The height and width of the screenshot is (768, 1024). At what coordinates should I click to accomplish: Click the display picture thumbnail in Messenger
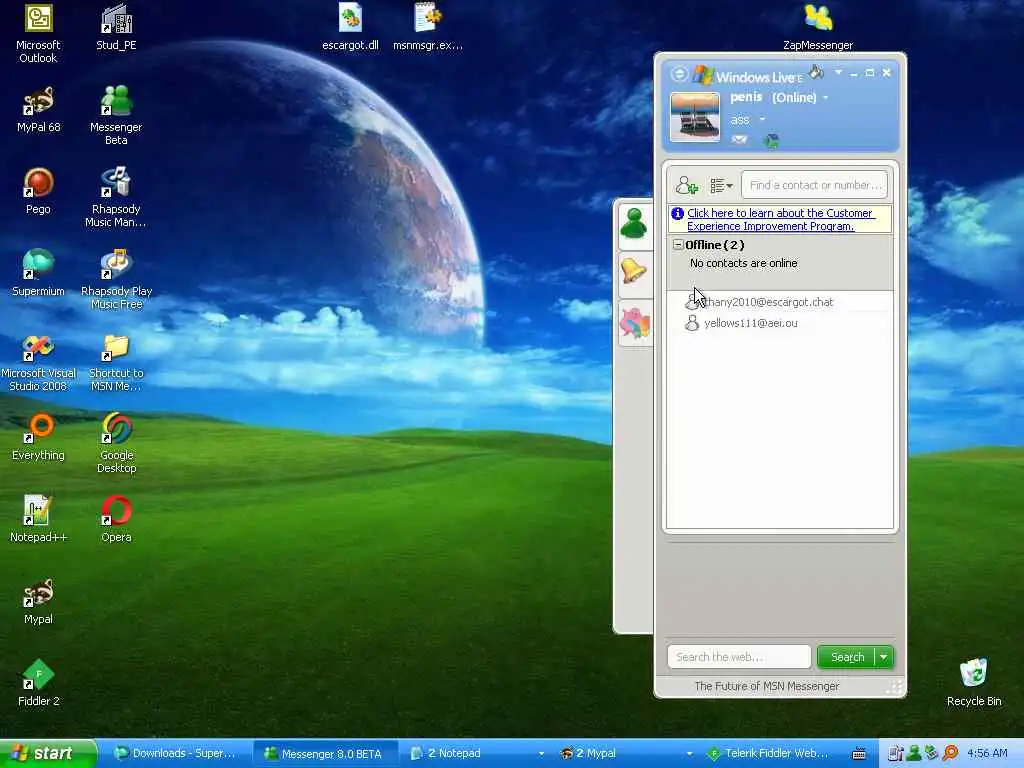click(x=695, y=117)
